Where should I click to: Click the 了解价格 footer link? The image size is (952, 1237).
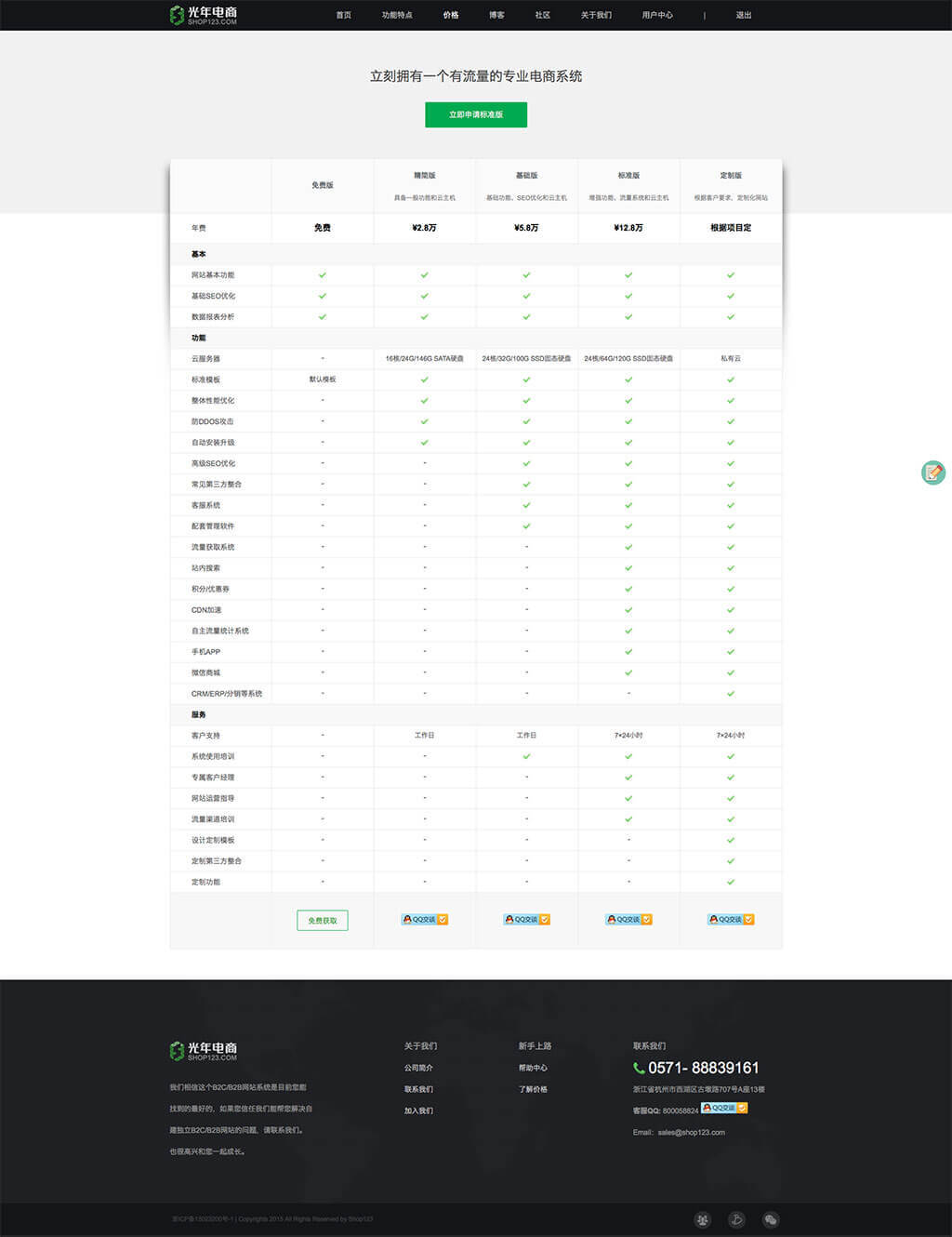point(533,1089)
